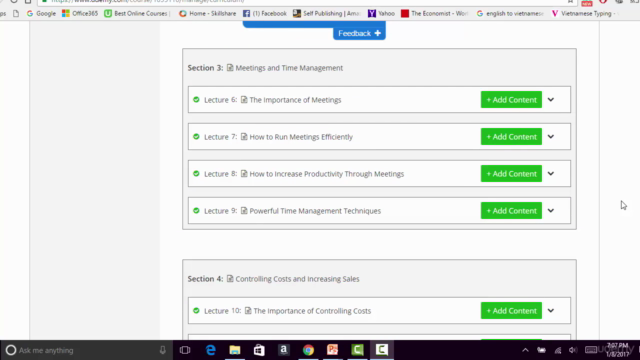Click document icon in Lecture 9 row
This screenshot has width=640, height=360.
click(x=244, y=211)
